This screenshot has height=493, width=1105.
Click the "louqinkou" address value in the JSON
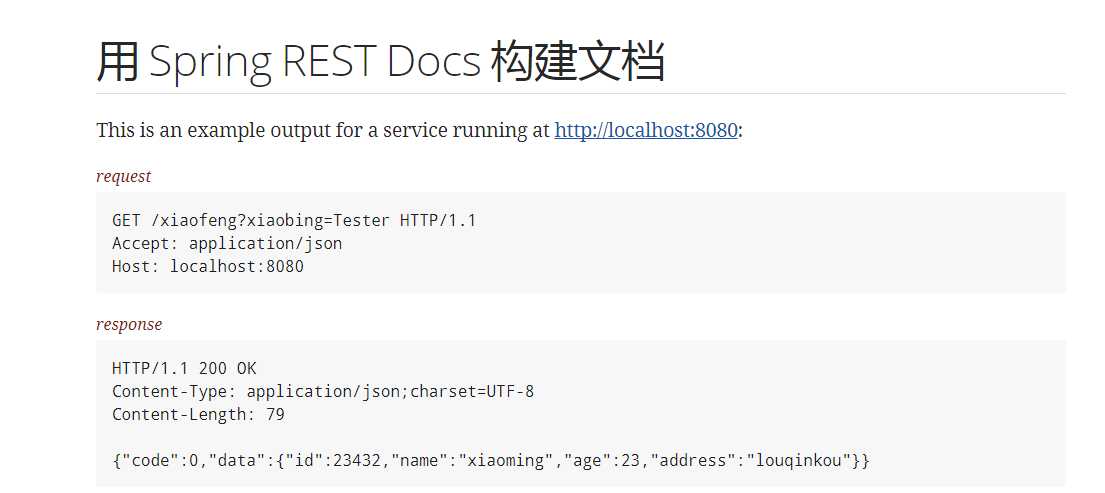coord(799,461)
